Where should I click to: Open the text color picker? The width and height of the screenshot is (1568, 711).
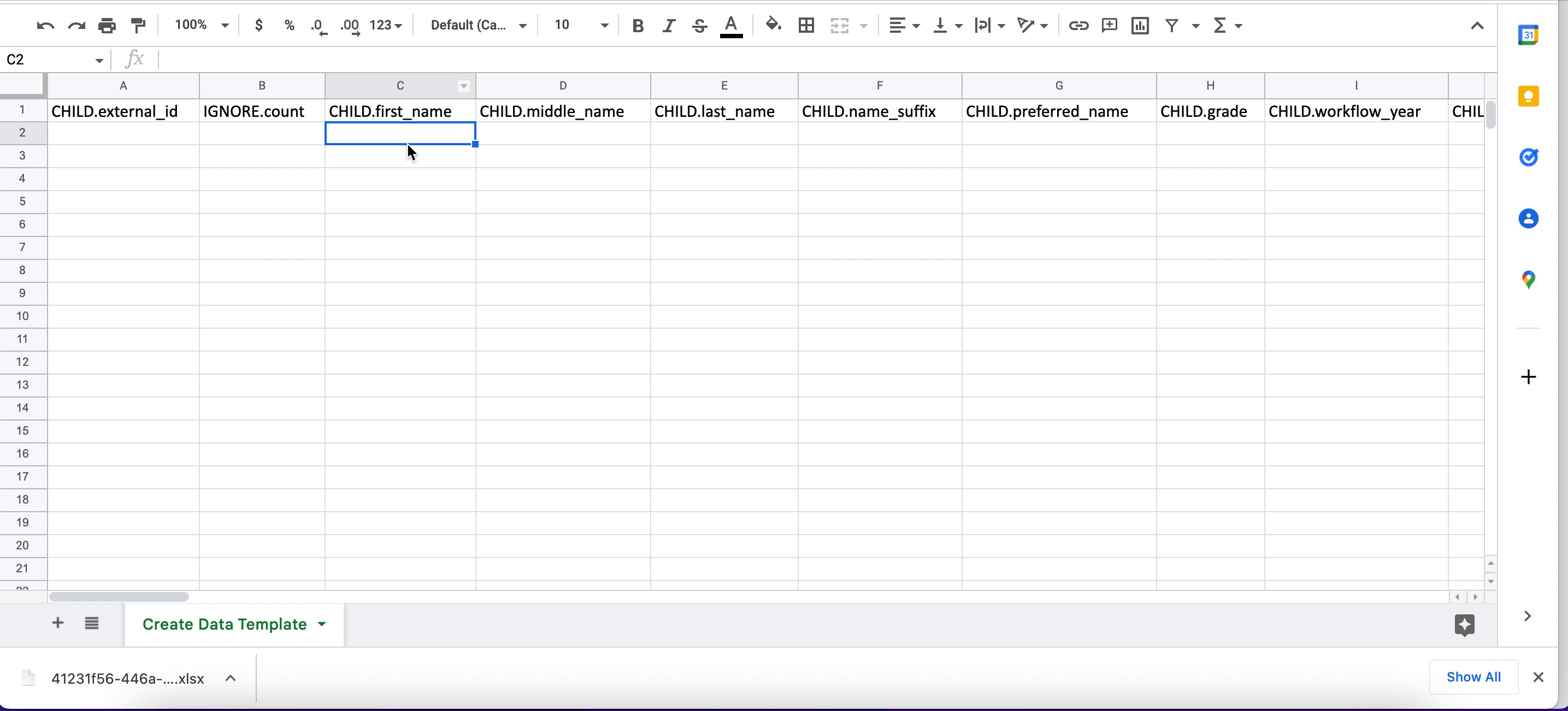tap(731, 26)
